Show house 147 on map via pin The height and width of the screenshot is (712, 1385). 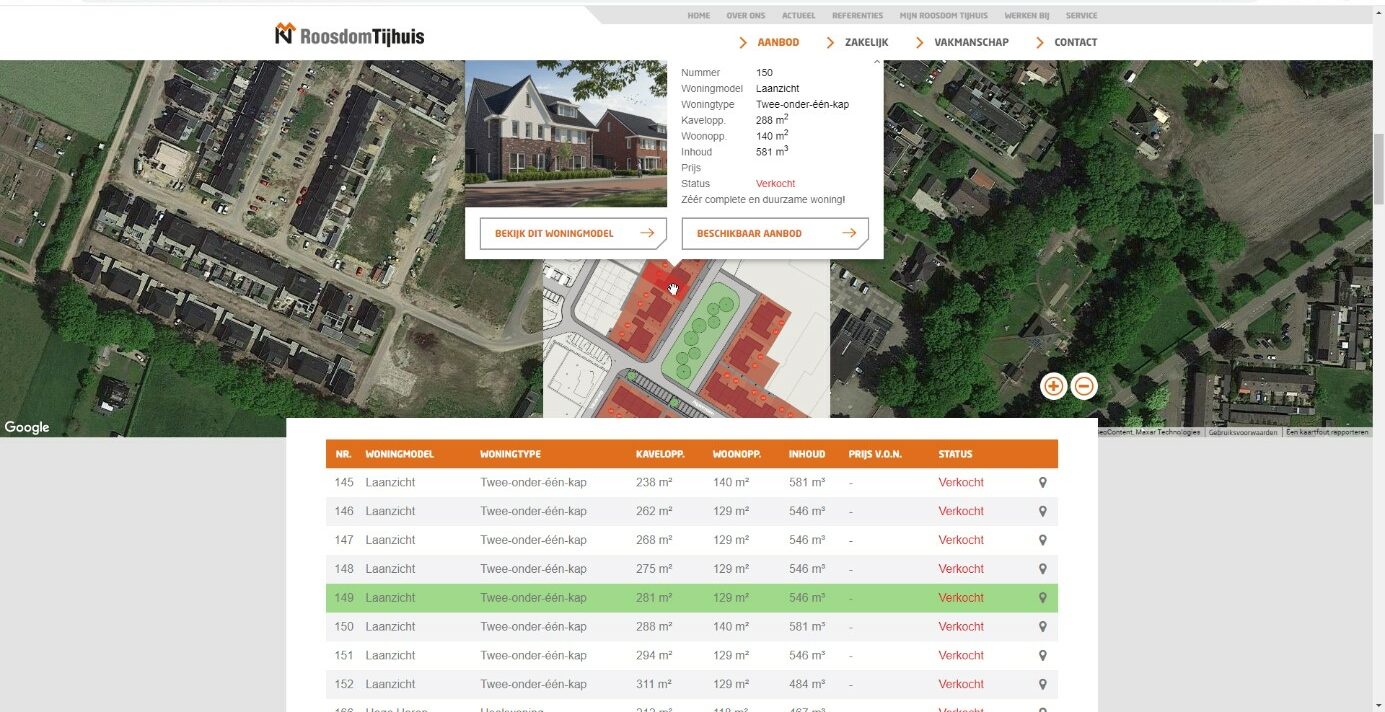tap(1042, 540)
